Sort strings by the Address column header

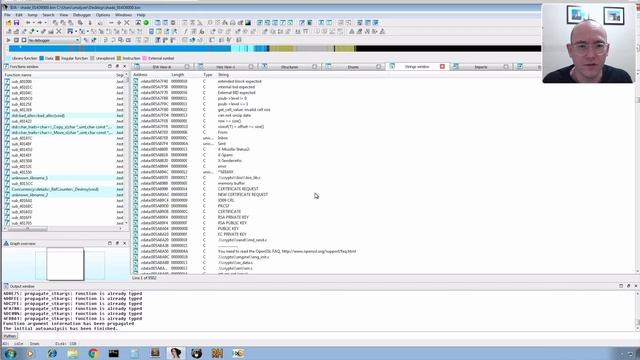coord(140,75)
